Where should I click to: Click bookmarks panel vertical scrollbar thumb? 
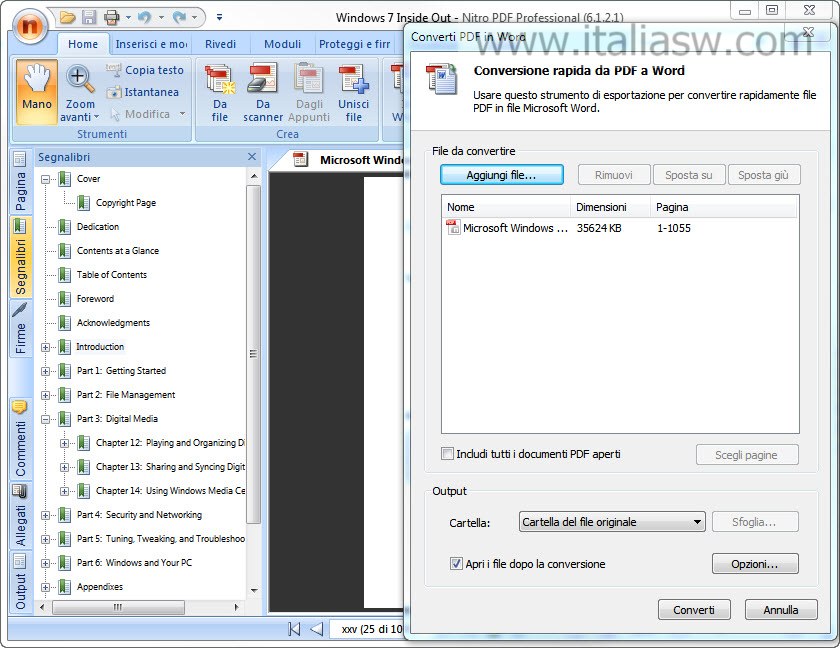[x=253, y=353]
